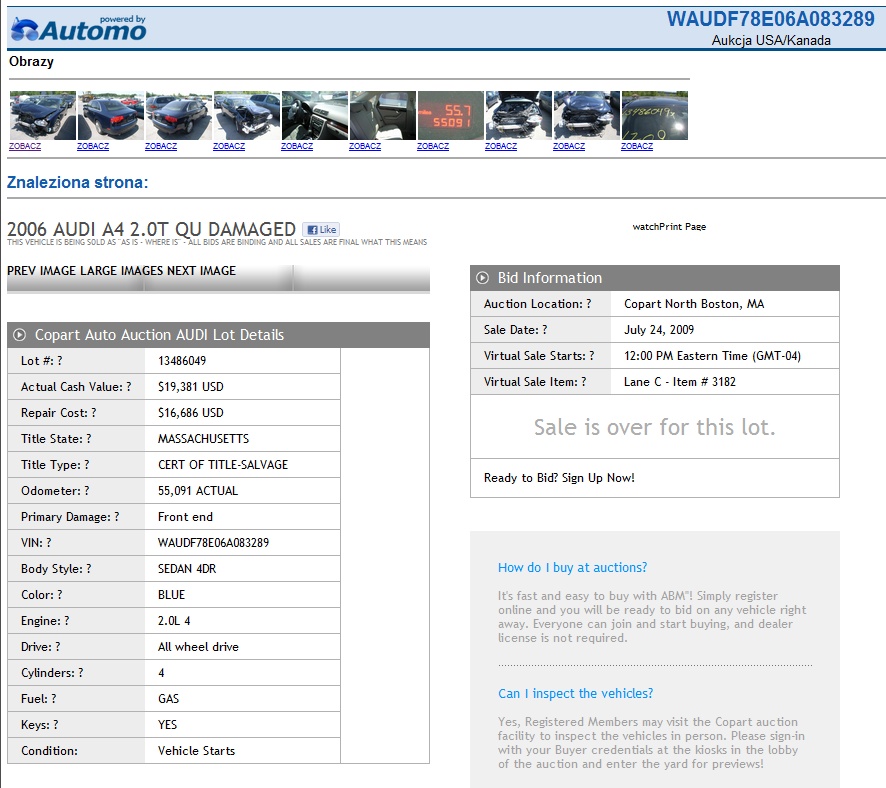Click Copart North Boston, MA location
The image size is (886, 788).
pos(694,304)
